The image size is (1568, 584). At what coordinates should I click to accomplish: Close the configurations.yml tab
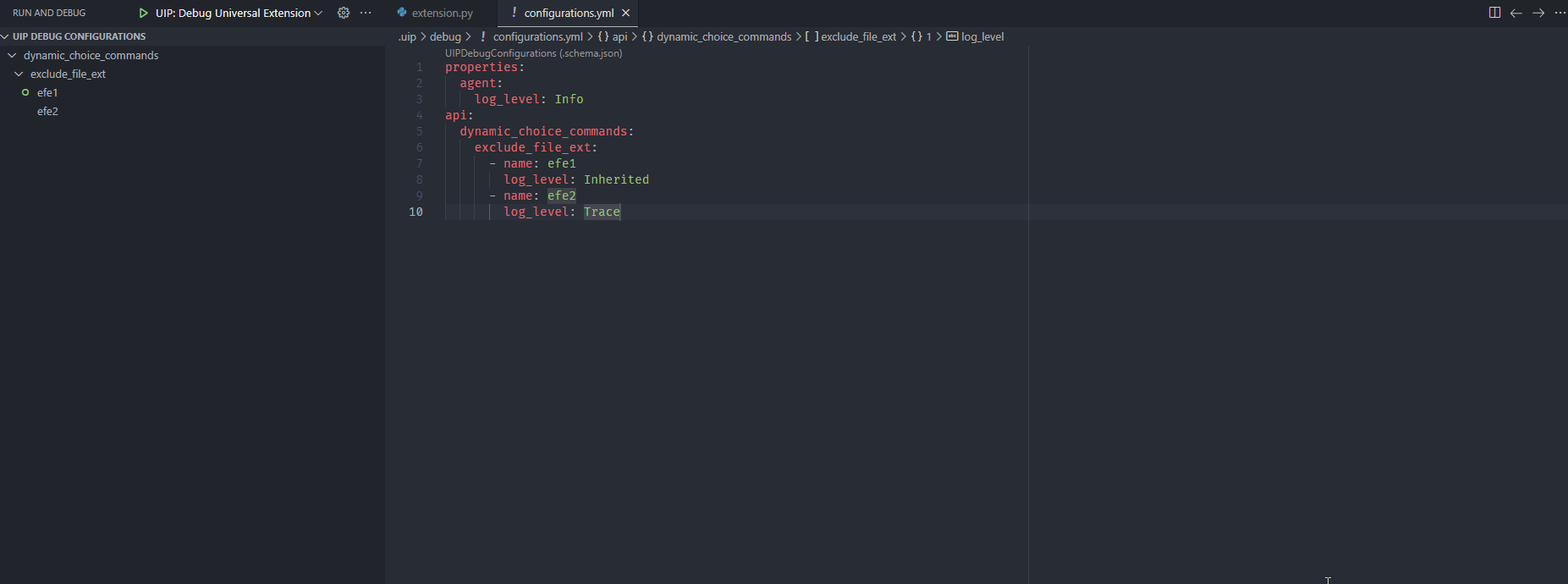pyautogui.click(x=626, y=13)
